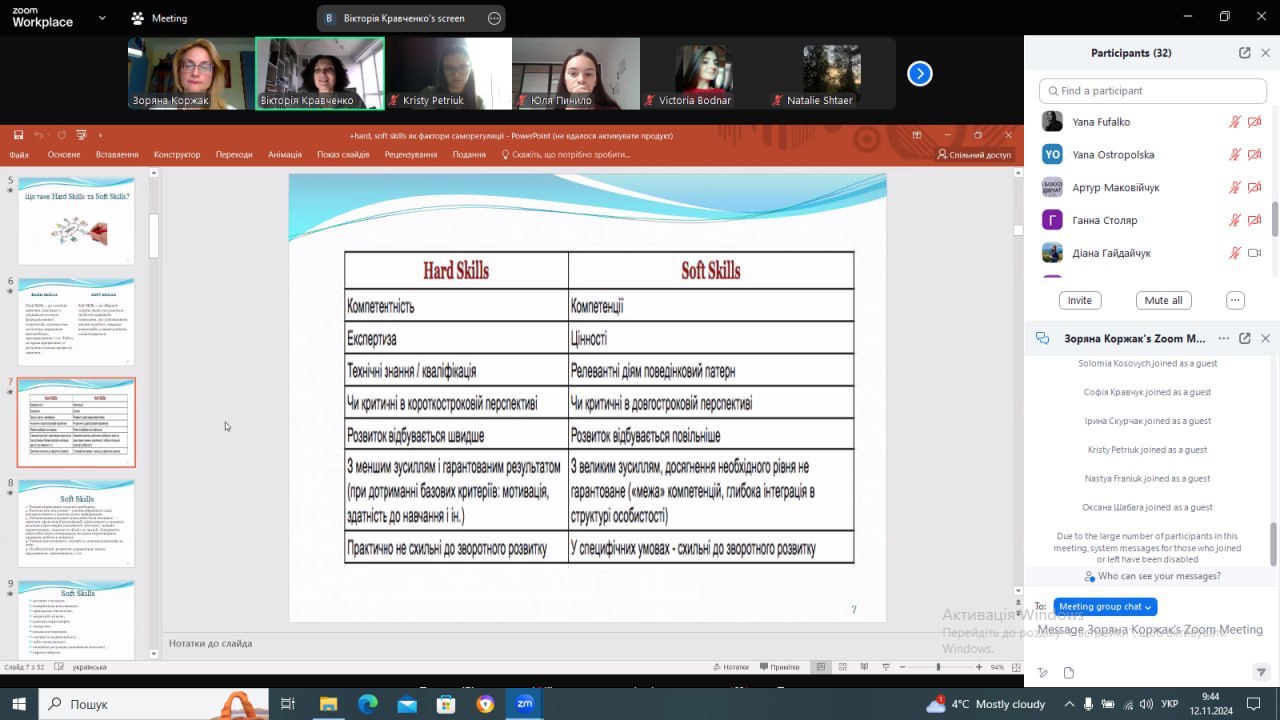Pop out the chat panel
The width and height of the screenshot is (1280, 720).
1244,339
